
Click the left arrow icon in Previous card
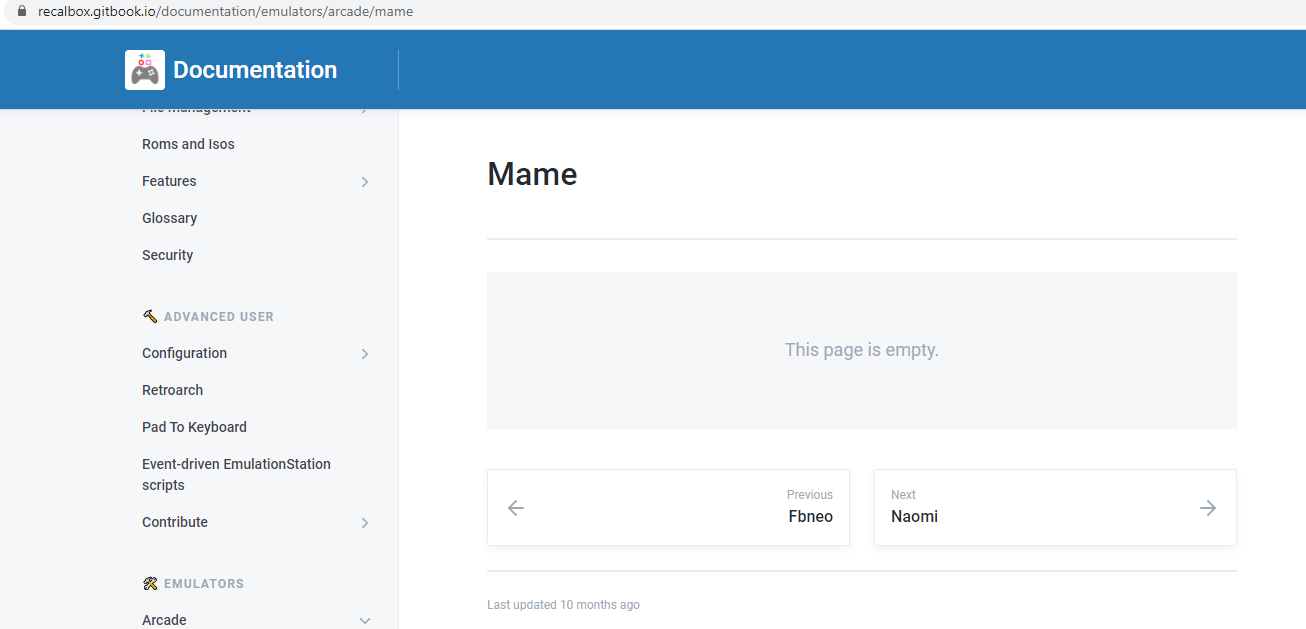[516, 508]
